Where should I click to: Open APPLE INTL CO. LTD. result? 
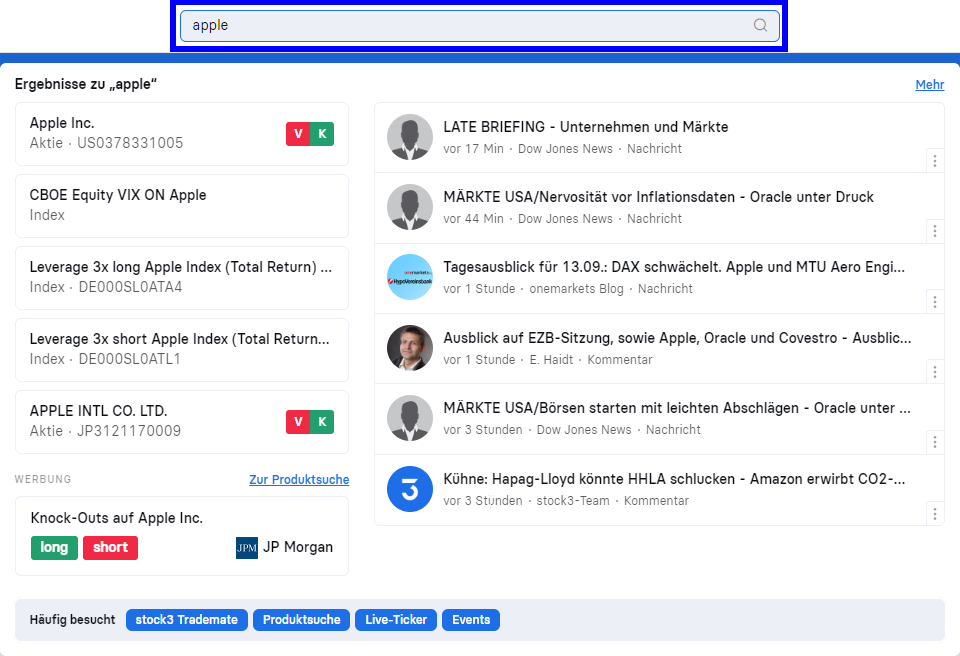(x=182, y=422)
